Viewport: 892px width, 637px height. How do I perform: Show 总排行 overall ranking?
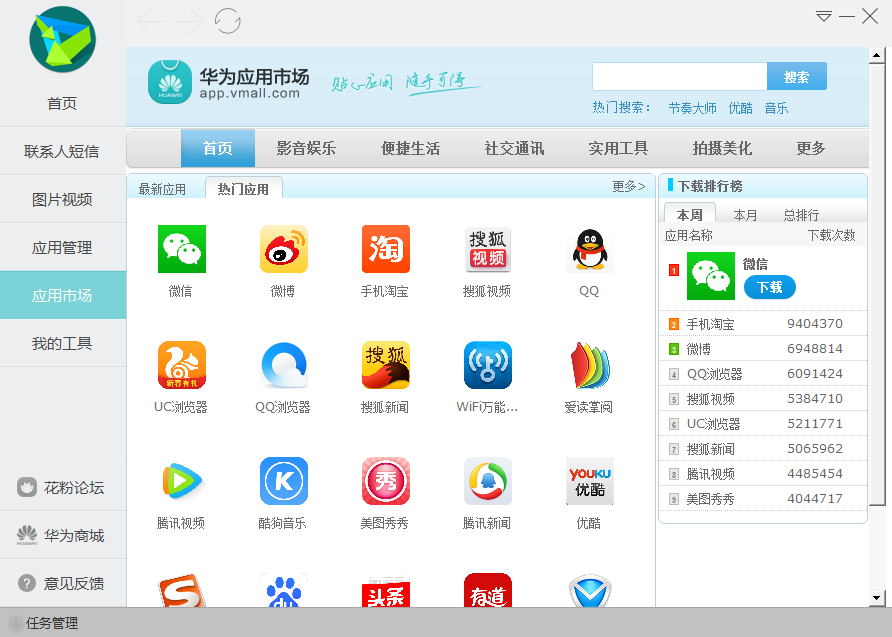point(801,215)
